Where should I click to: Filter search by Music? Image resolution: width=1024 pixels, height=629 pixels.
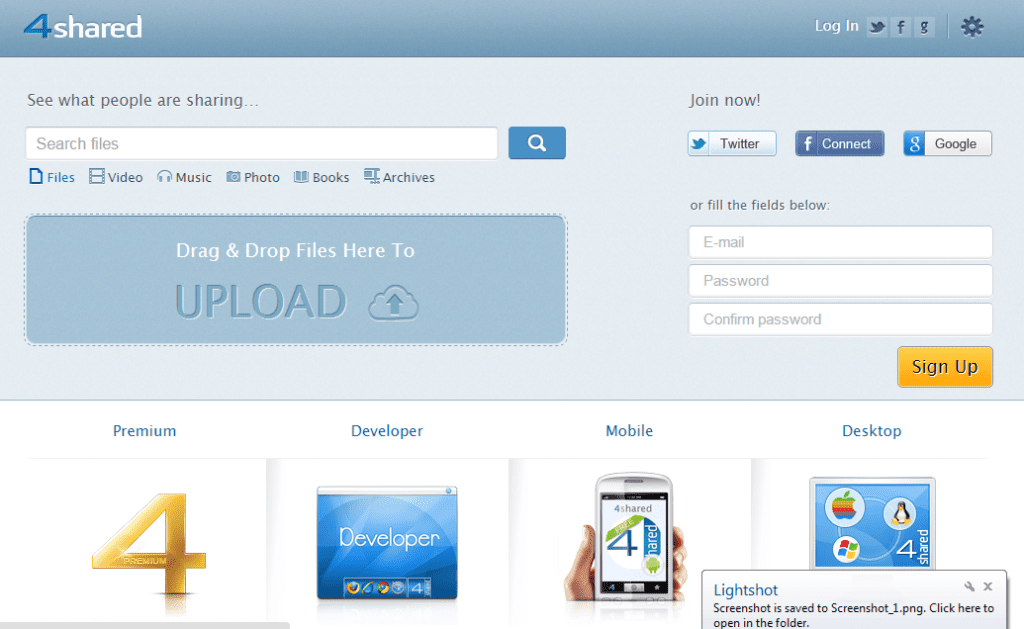184,177
